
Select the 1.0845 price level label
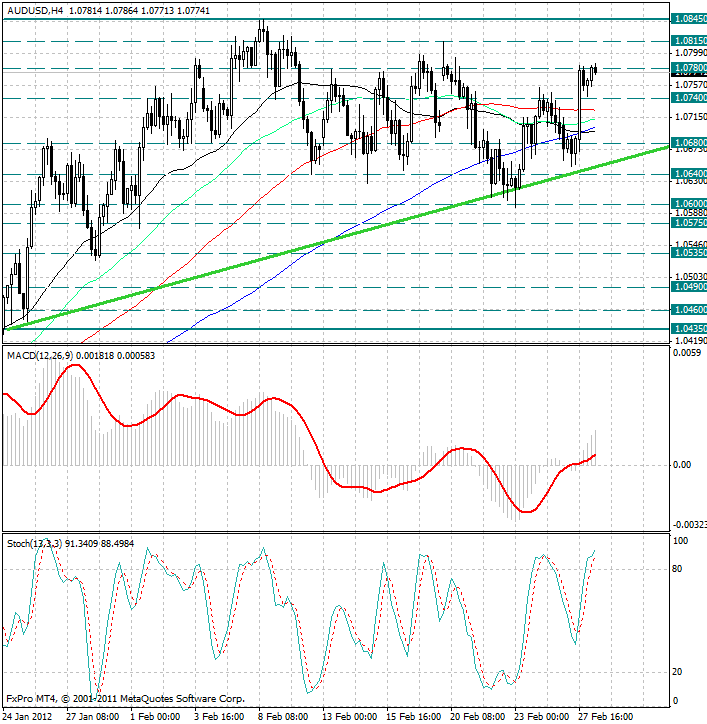click(689, 19)
